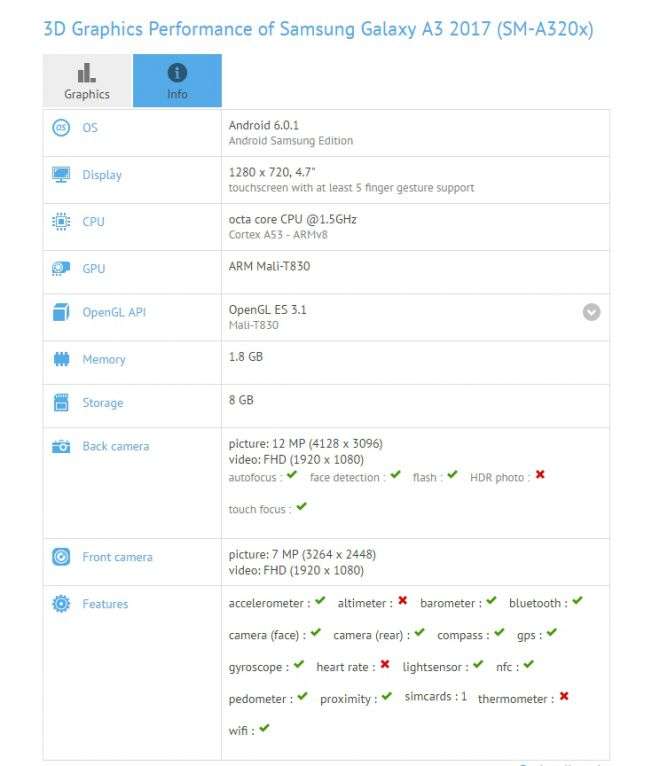This screenshot has height=766, width=660.
Task: Click the 'Android 6.0.1' value
Action: [264, 125]
